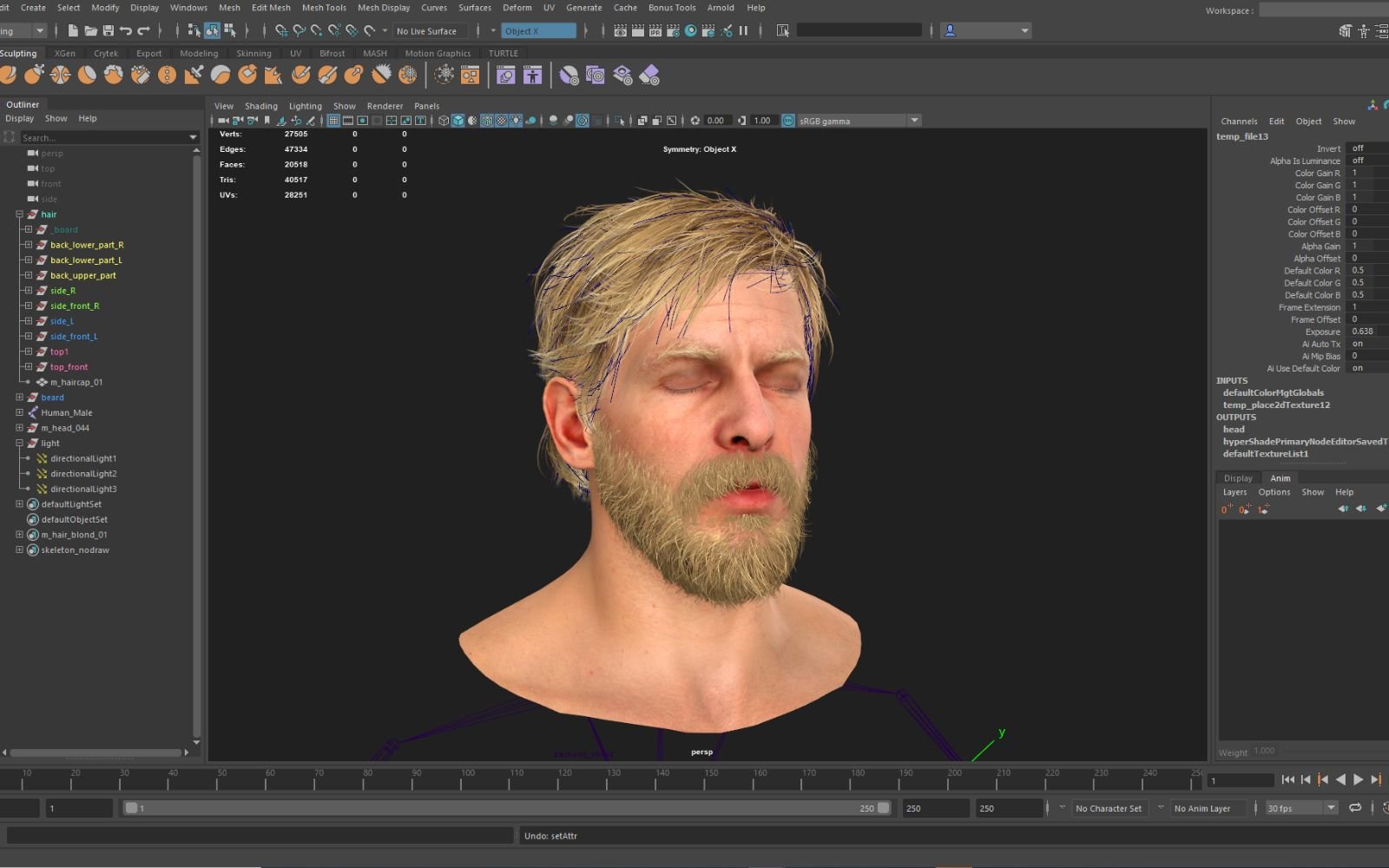1389x868 pixels.
Task: Switch to the Modeling shelf tab
Action: click(x=199, y=53)
